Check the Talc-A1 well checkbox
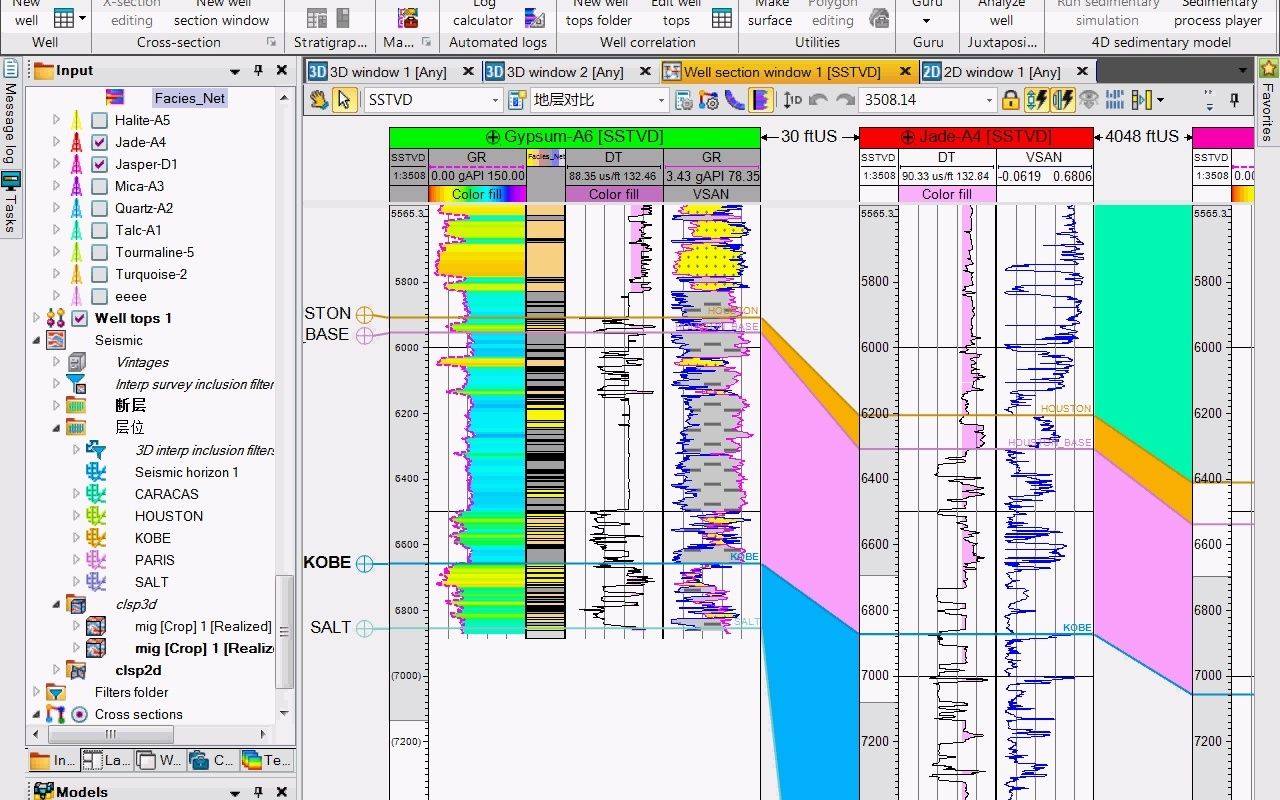This screenshot has height=800, width=1280. tap(99, 230)
